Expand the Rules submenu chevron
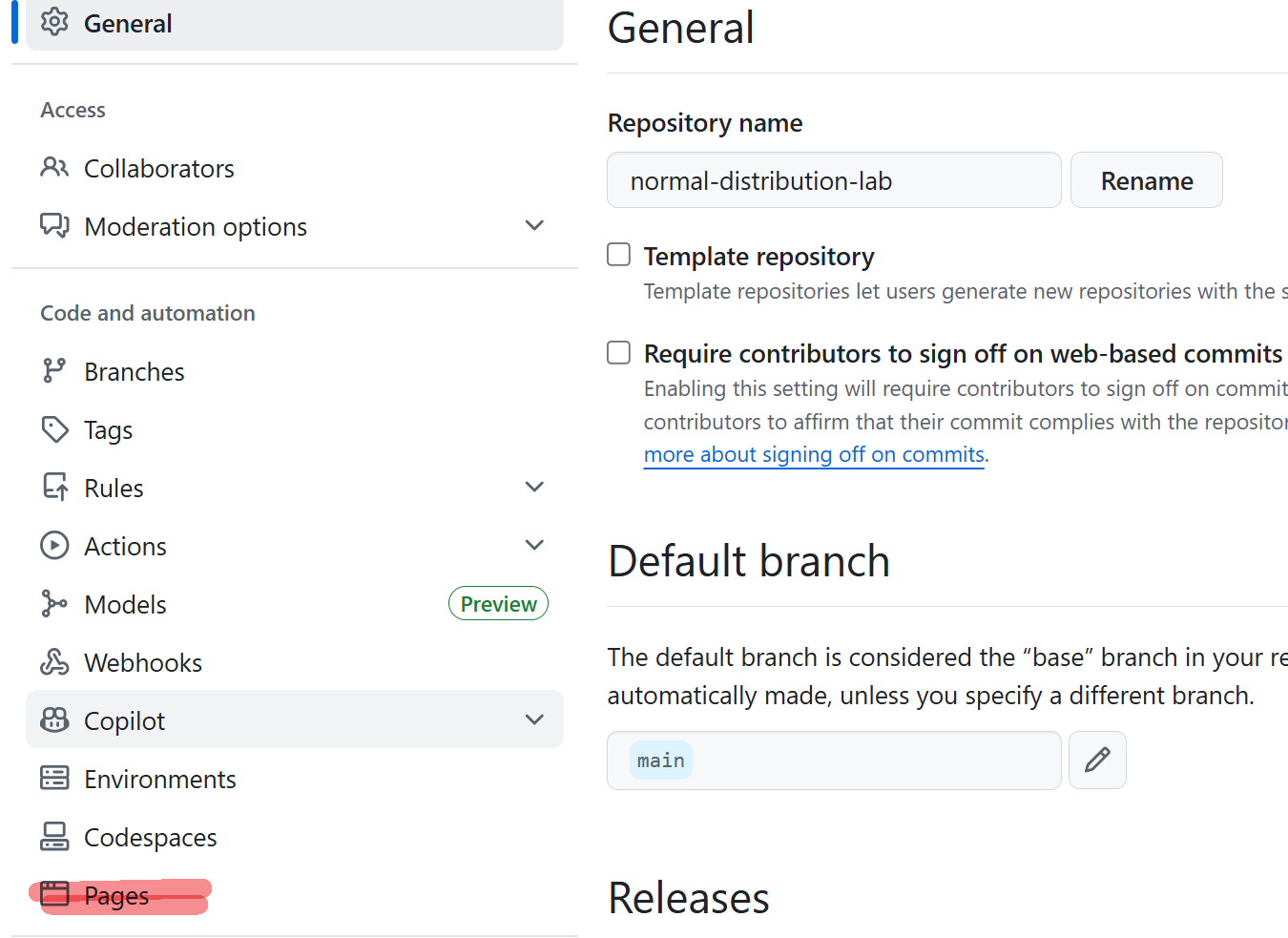This screenshot has height=938, width=1288. 534,488
